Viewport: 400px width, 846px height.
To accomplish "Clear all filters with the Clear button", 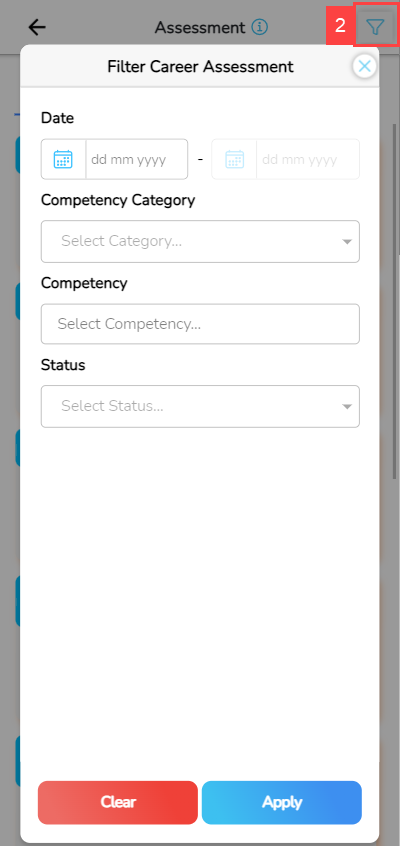I will pyautogui.click(x=118, y=802).
